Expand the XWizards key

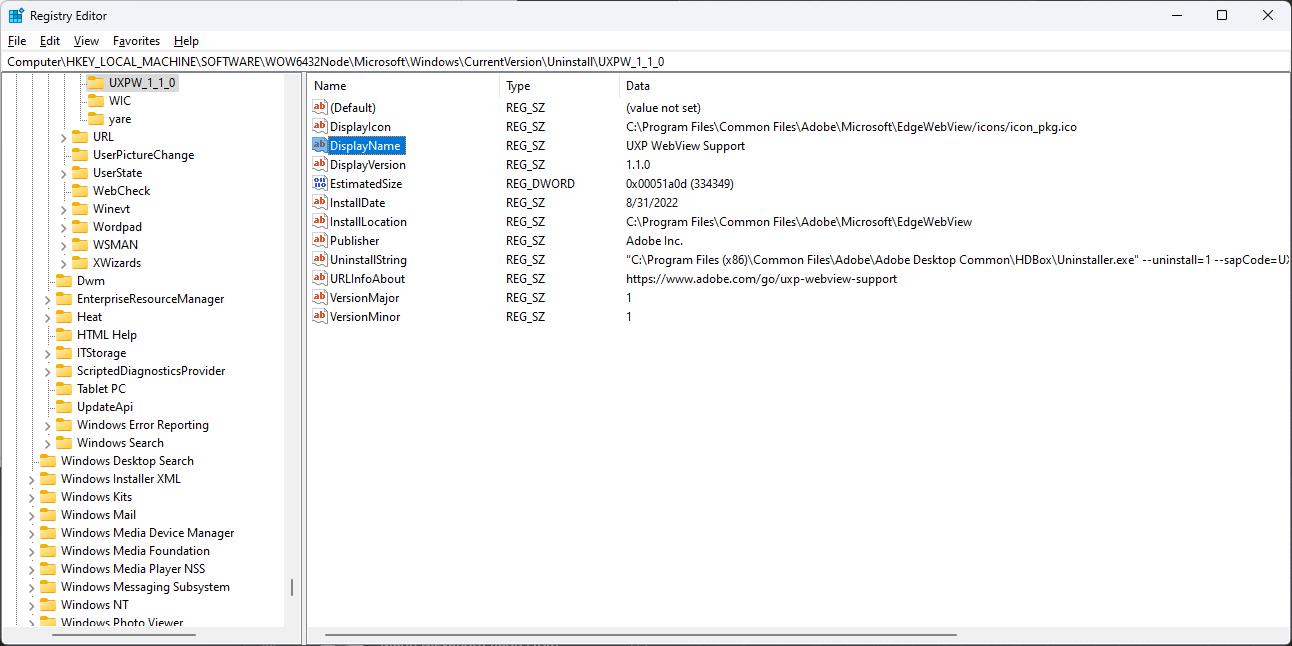pyautogui.click(x=63, y=263)
